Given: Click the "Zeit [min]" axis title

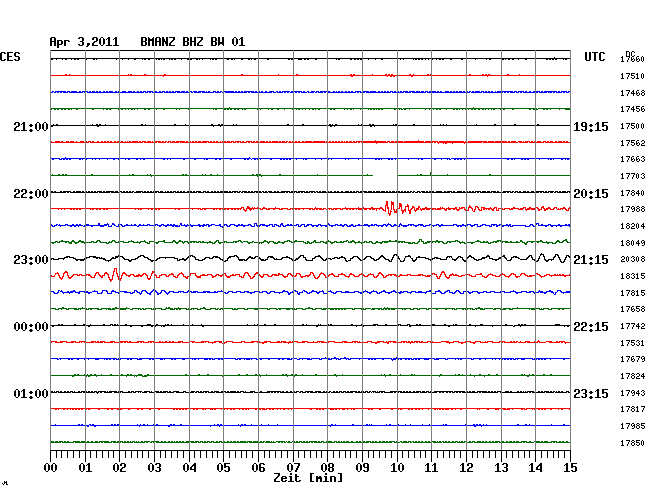Looking at the screenshot, I should click(308, 478).
